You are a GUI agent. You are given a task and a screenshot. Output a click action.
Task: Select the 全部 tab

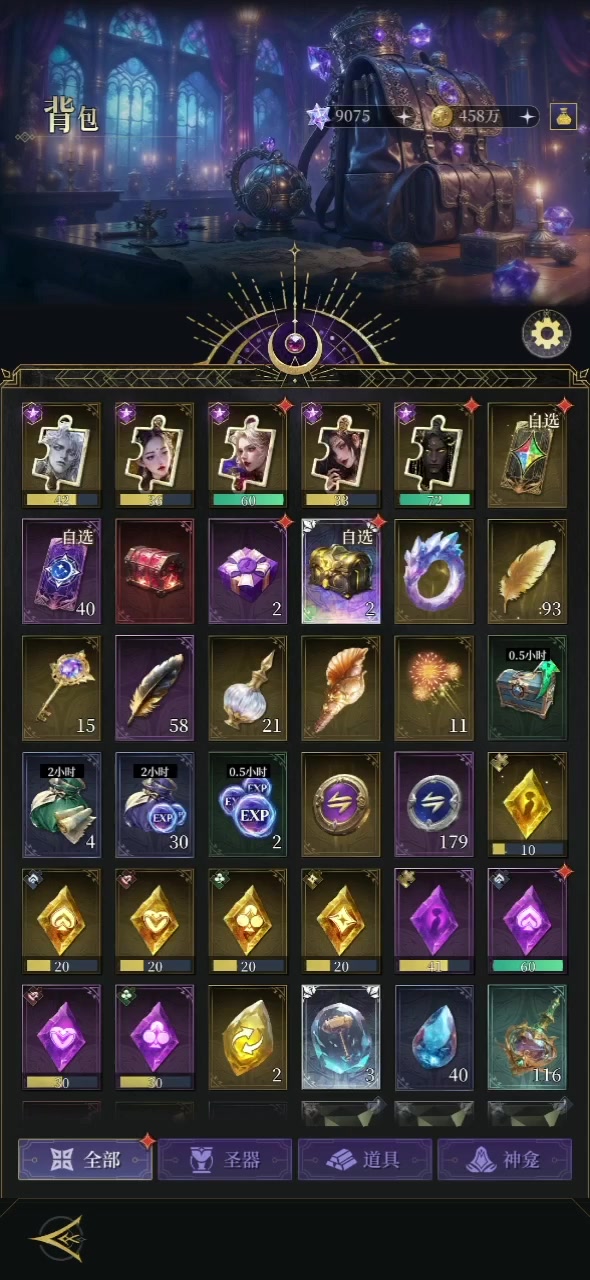[x=85, y=1159]
